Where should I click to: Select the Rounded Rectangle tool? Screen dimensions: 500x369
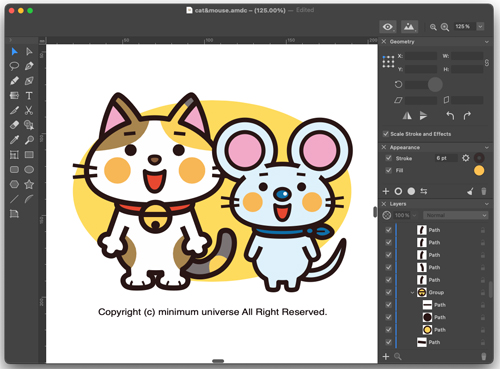pyautogui.click(x=14, y=169)
